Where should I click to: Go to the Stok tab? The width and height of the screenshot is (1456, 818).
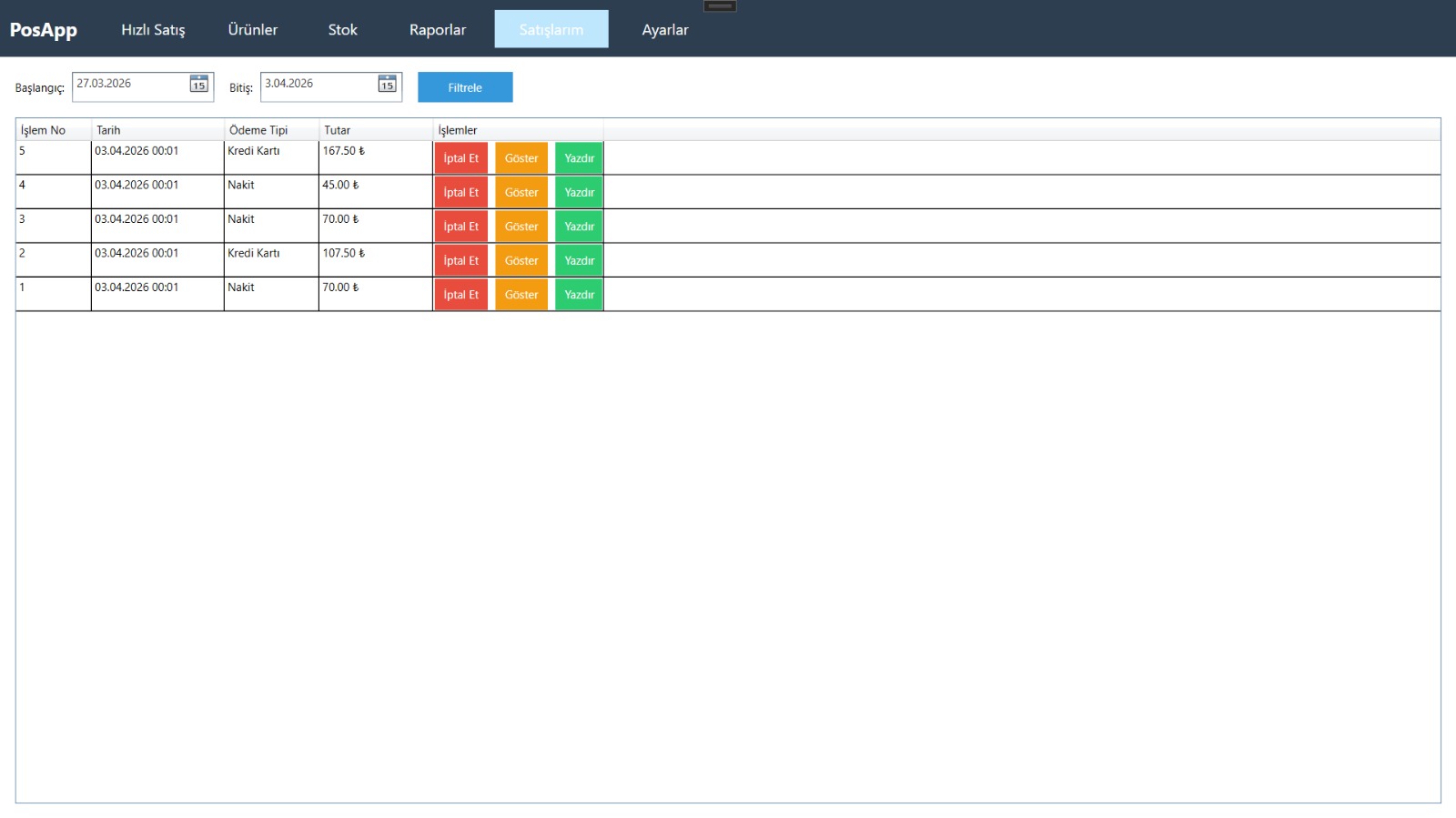click(342, 29)
